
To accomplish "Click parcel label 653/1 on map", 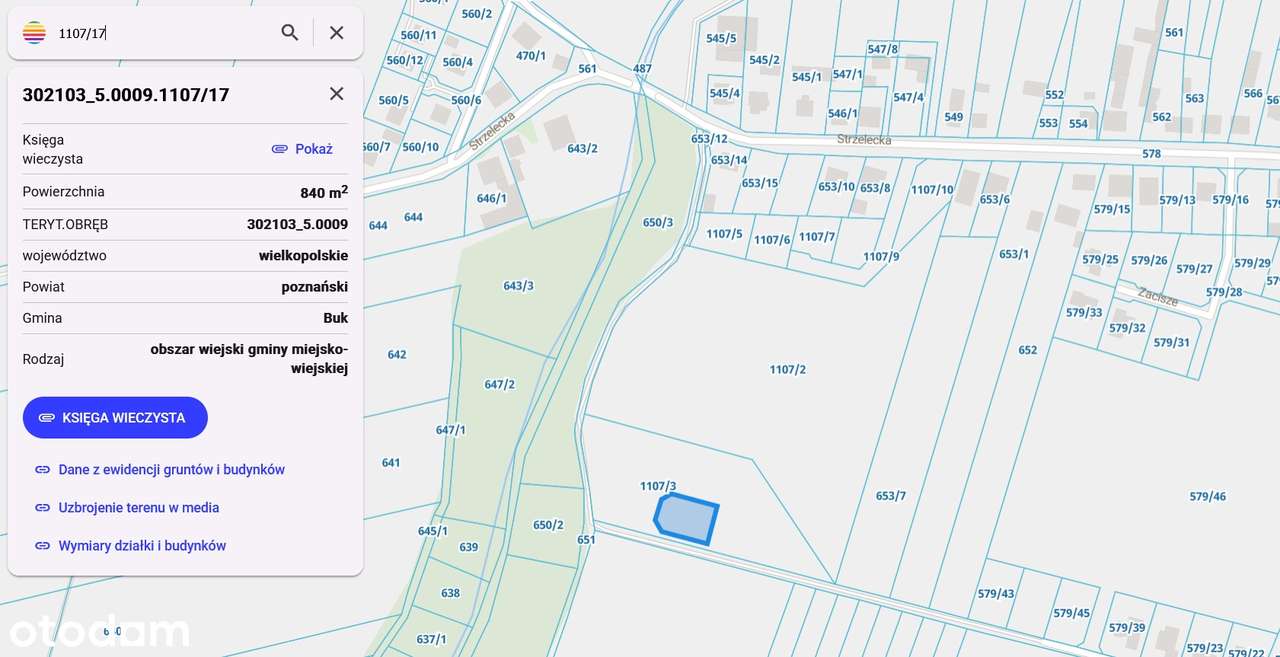I will [1014, 255].
